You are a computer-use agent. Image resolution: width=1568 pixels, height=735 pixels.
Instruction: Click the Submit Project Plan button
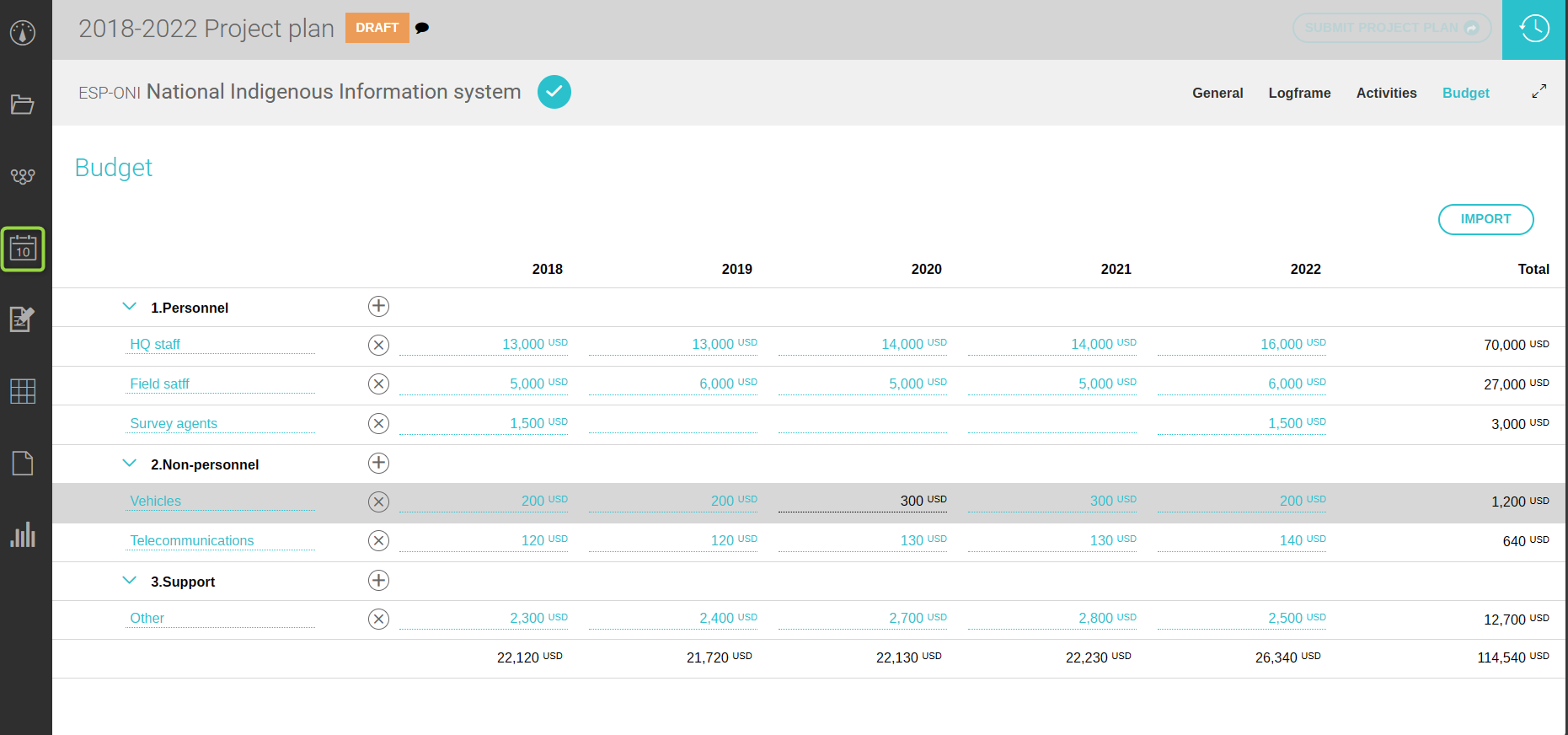(1392, 28)
